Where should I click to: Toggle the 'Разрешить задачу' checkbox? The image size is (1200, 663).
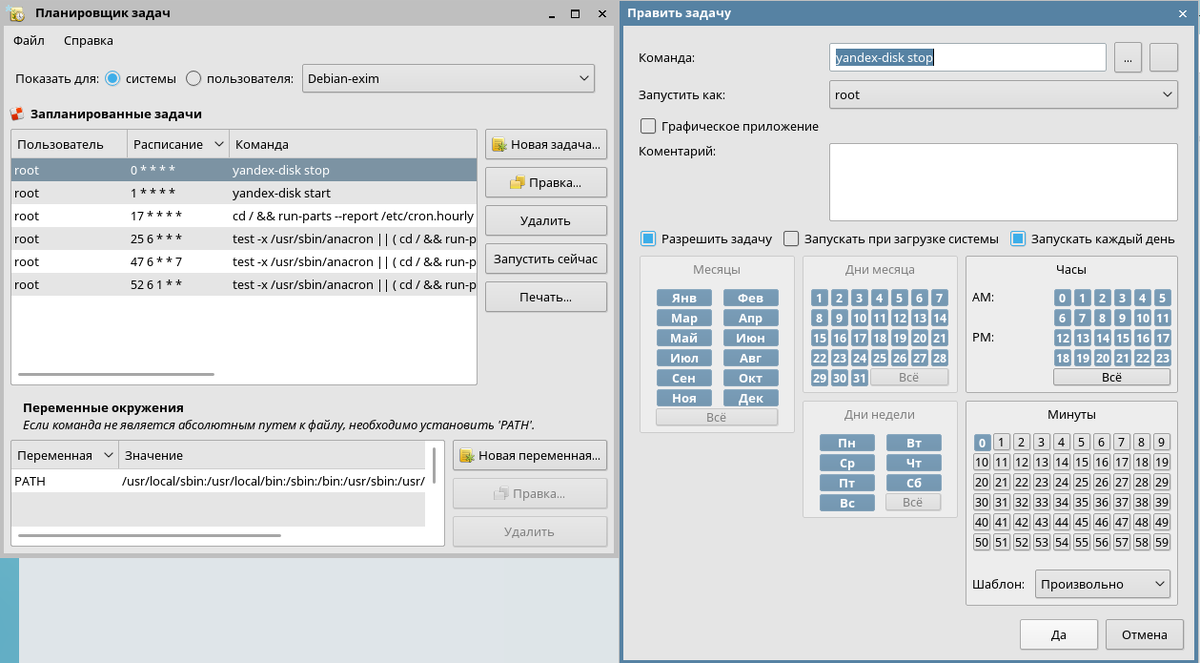coord(648,239)
